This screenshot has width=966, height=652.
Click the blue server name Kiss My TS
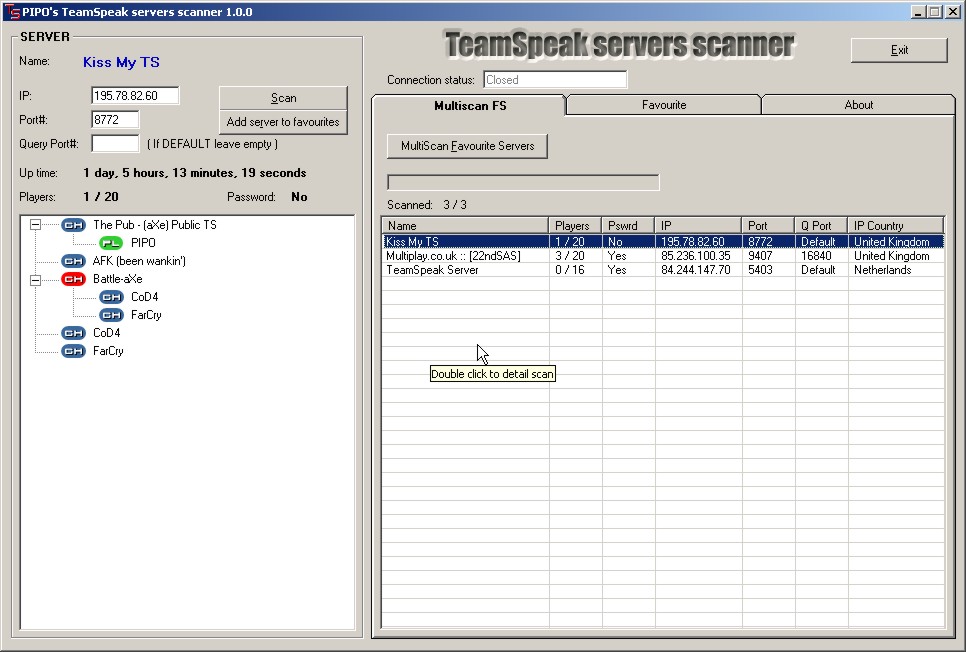pyautogui.click(x=121, y=62)
